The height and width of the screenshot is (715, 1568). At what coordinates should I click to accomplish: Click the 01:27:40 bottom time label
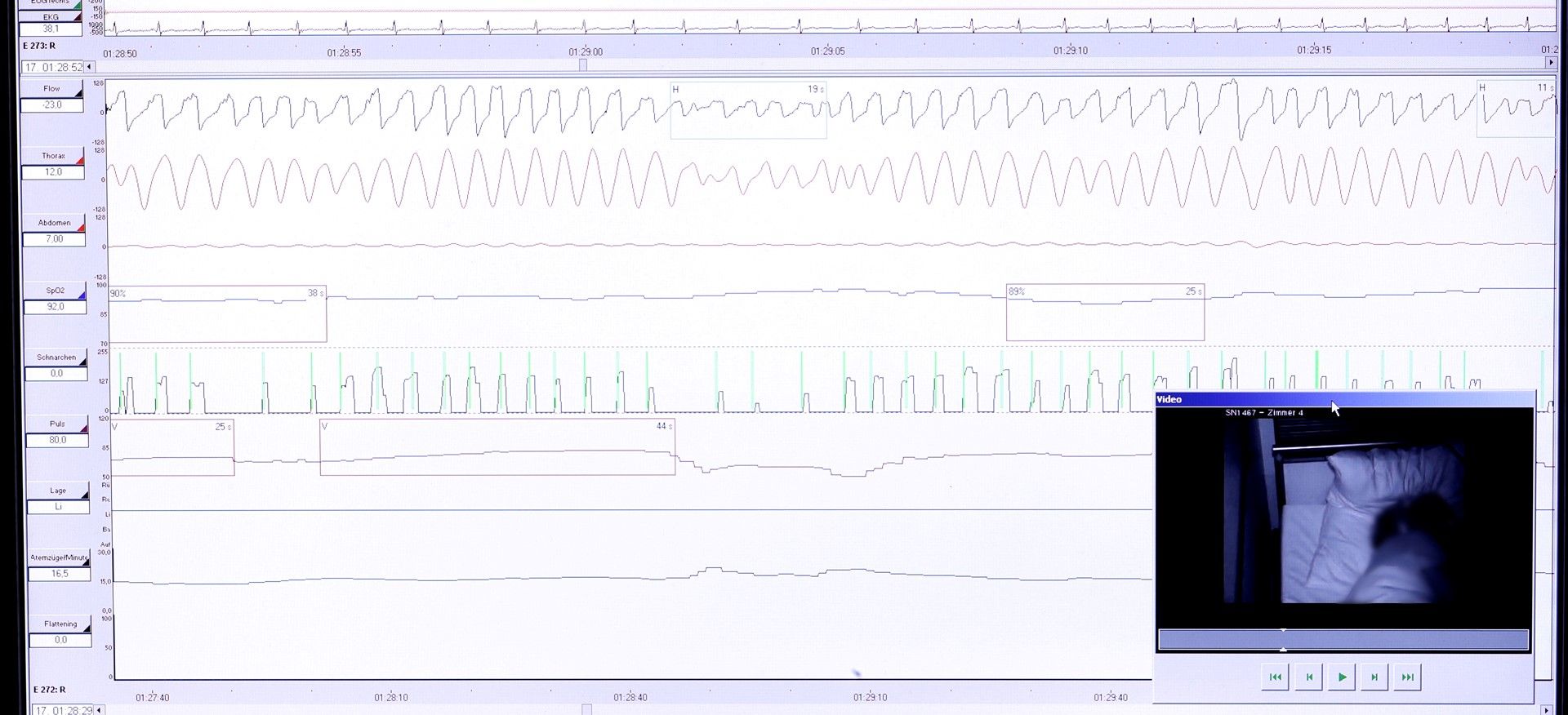coord(153,697)
